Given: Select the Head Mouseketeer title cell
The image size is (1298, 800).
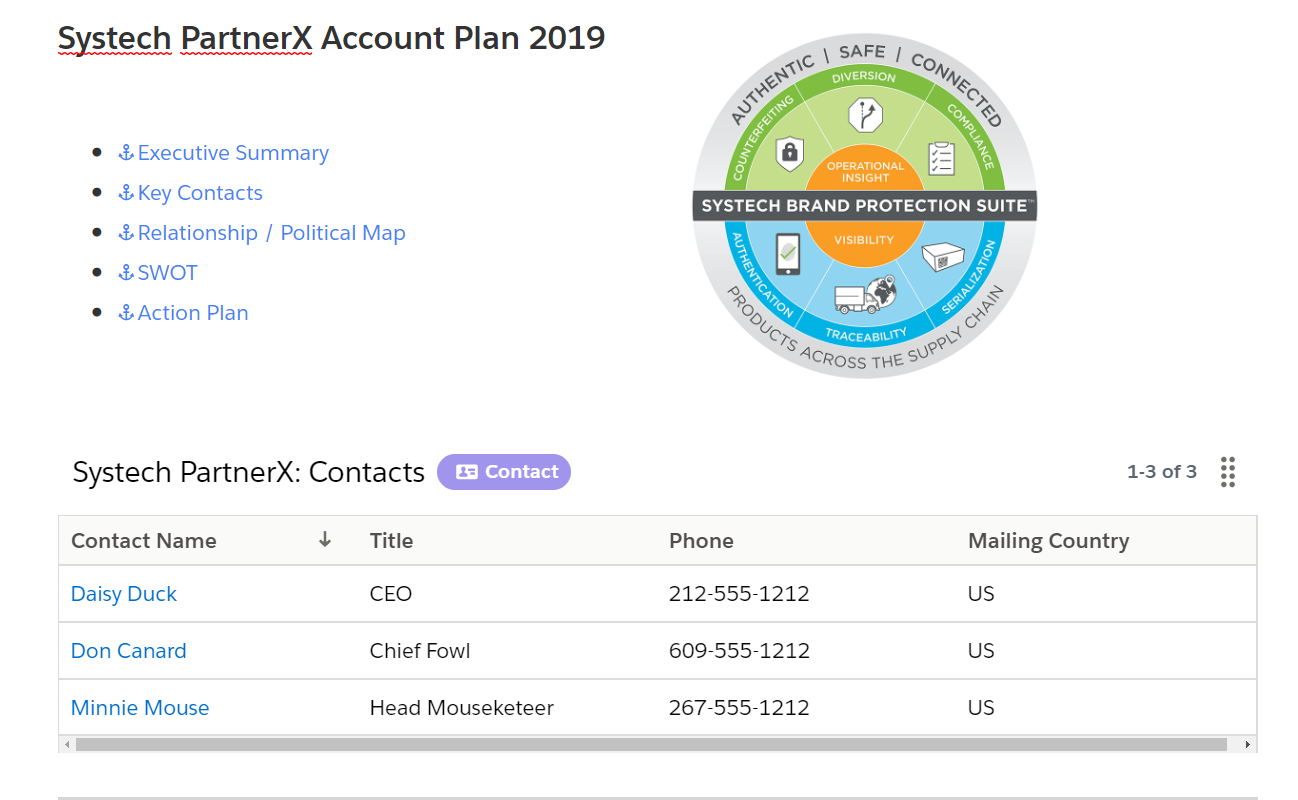Looking at the screenshot, I should click(462, 708).
